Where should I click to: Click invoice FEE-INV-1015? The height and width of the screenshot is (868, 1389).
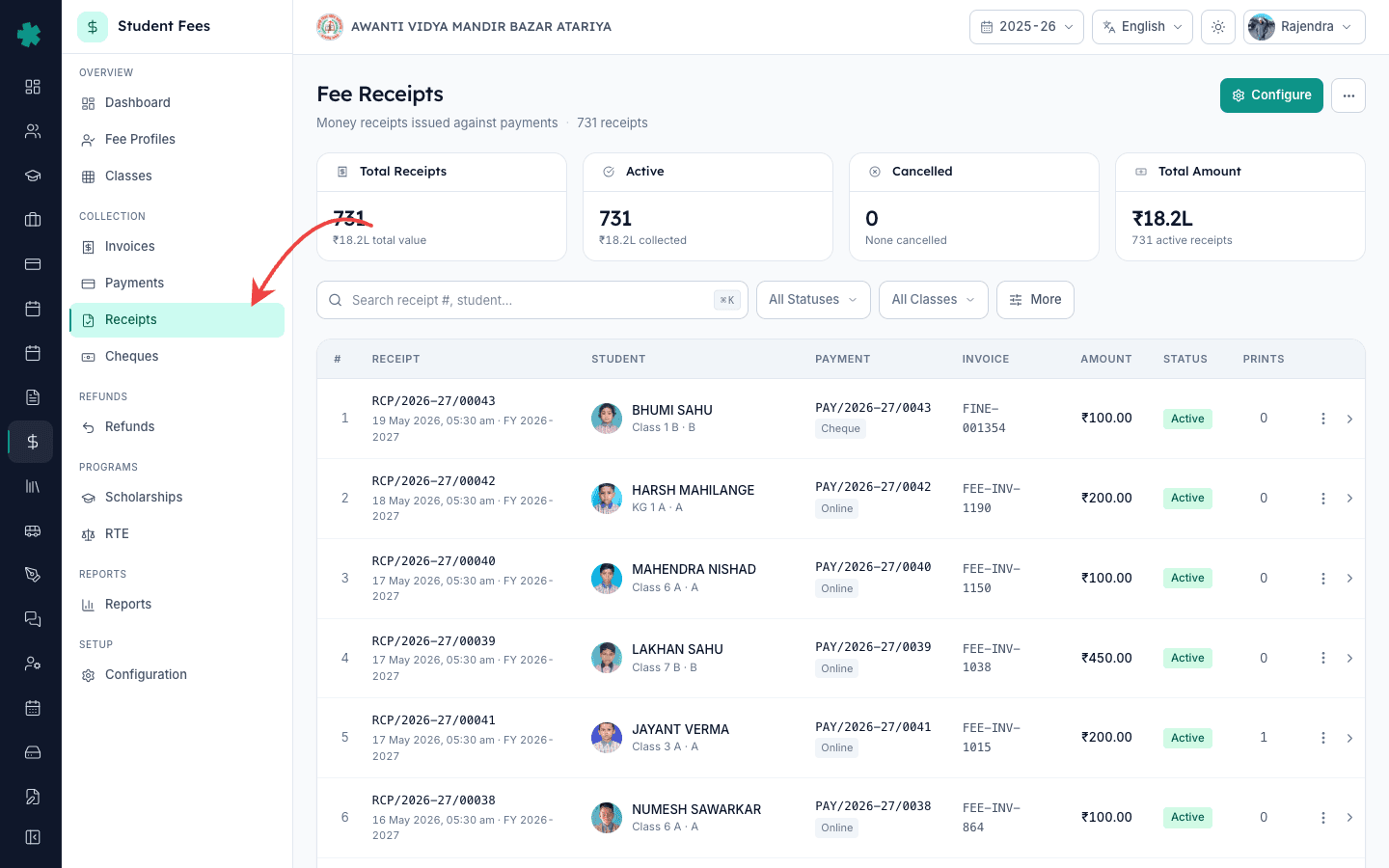coord(992,738)
